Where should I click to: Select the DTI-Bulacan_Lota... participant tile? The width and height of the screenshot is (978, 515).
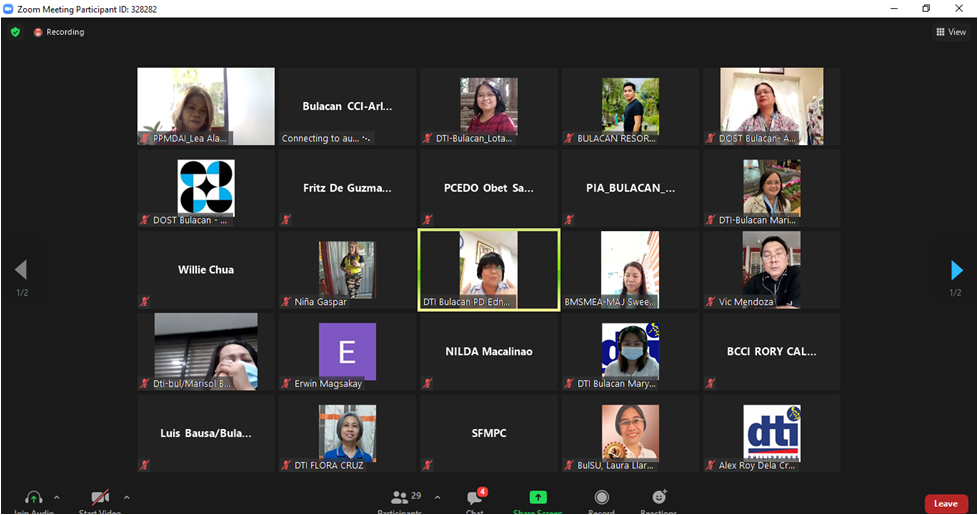pos(489,107)
